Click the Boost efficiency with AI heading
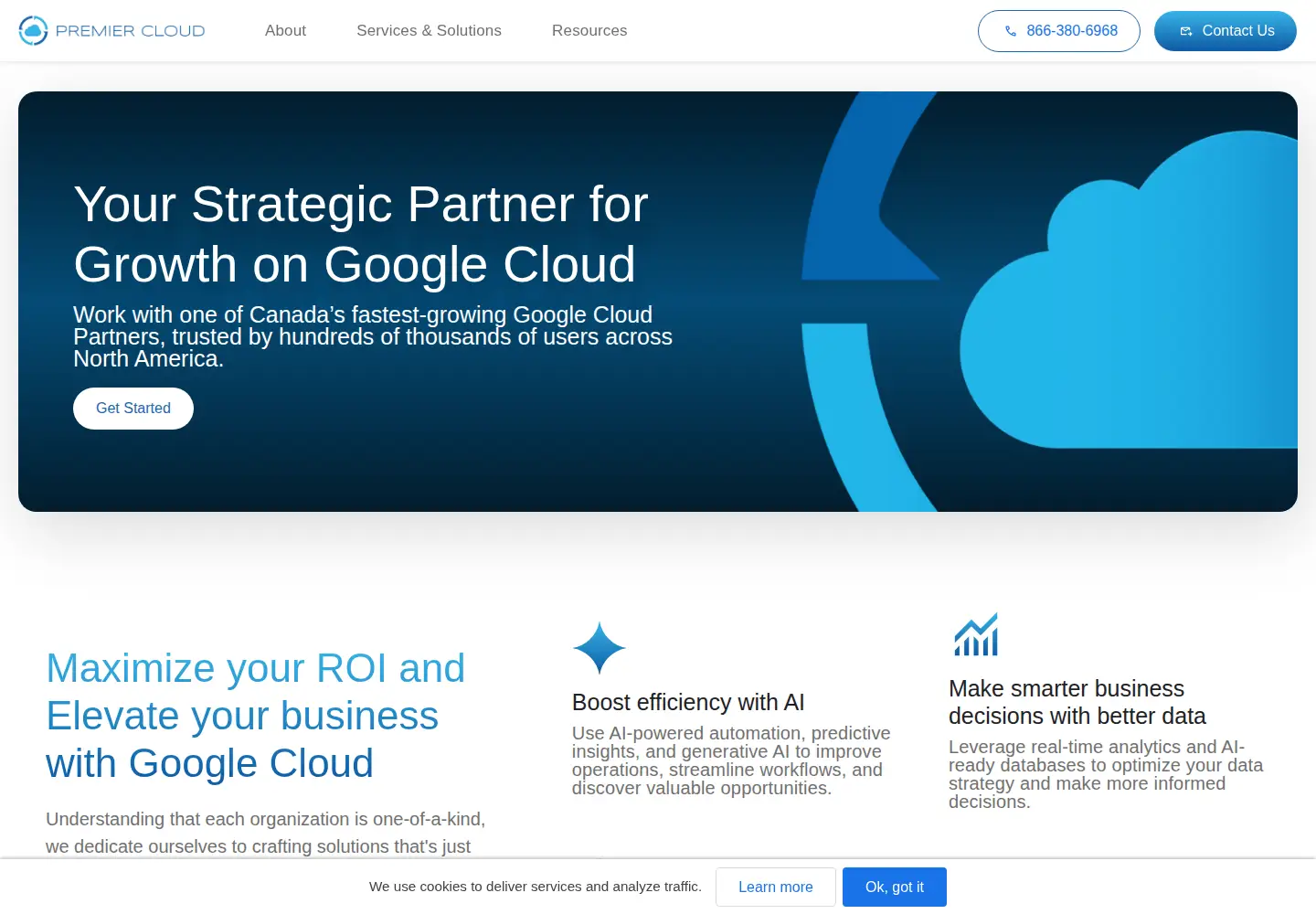The image size is (1316, 914). pyautogui.click(x=688, y=702)
